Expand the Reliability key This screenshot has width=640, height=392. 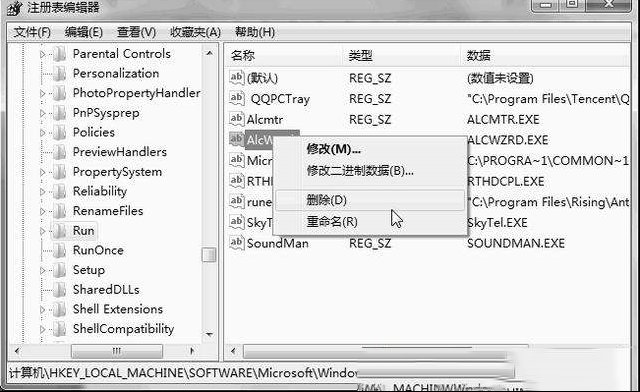click(x=42, y=191)
